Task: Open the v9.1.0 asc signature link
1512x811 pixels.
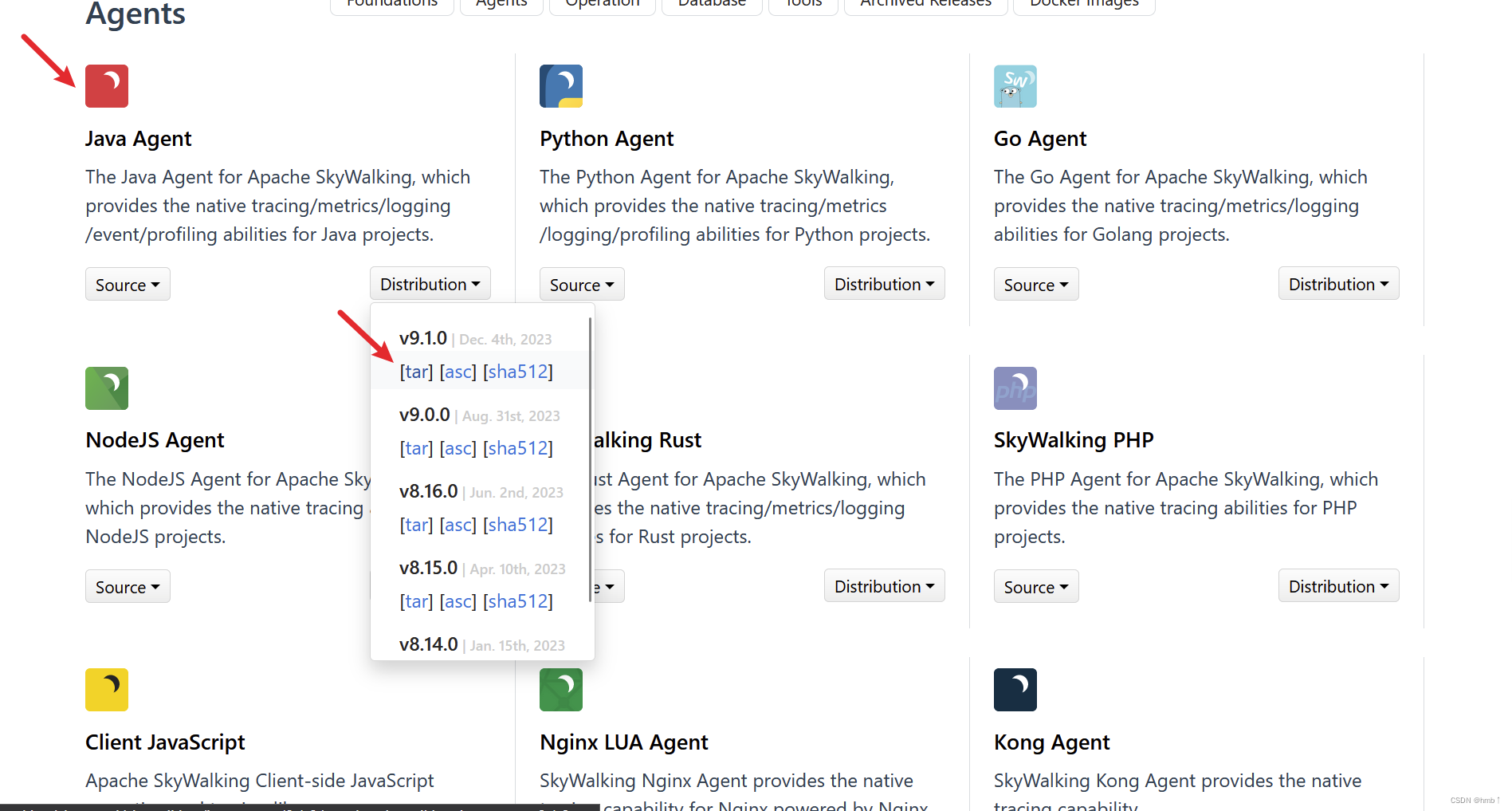Action: 458,372
